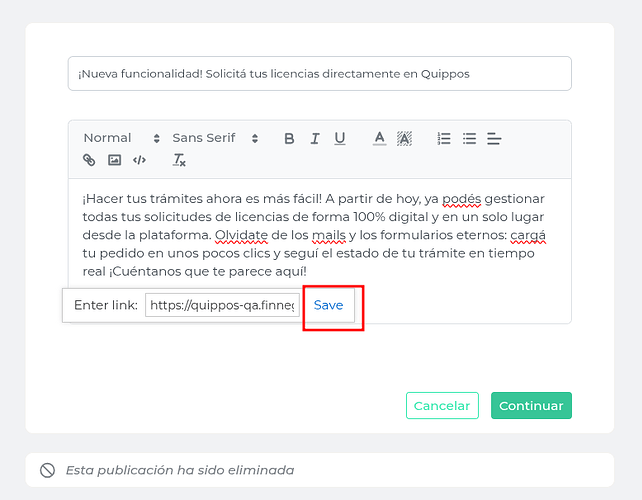Apply italic formatting
This screenshot has width=642, height=500.
pos(314,139)
